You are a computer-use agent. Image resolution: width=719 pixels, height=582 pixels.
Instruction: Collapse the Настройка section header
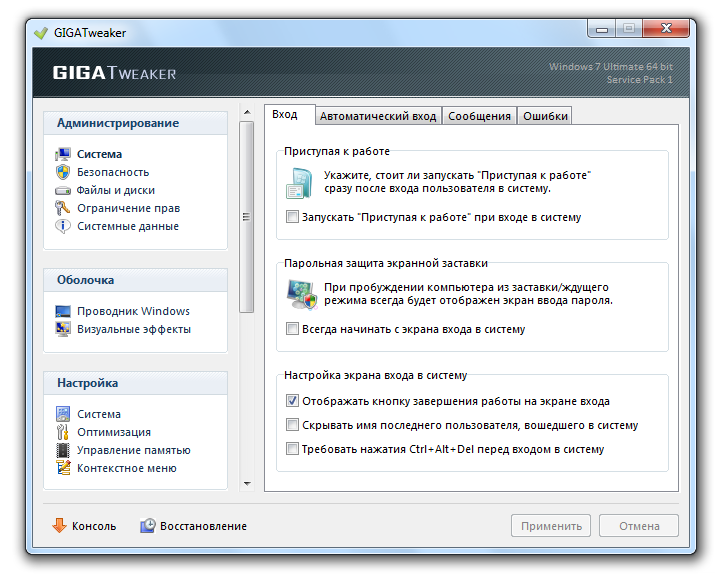(136, 383)
